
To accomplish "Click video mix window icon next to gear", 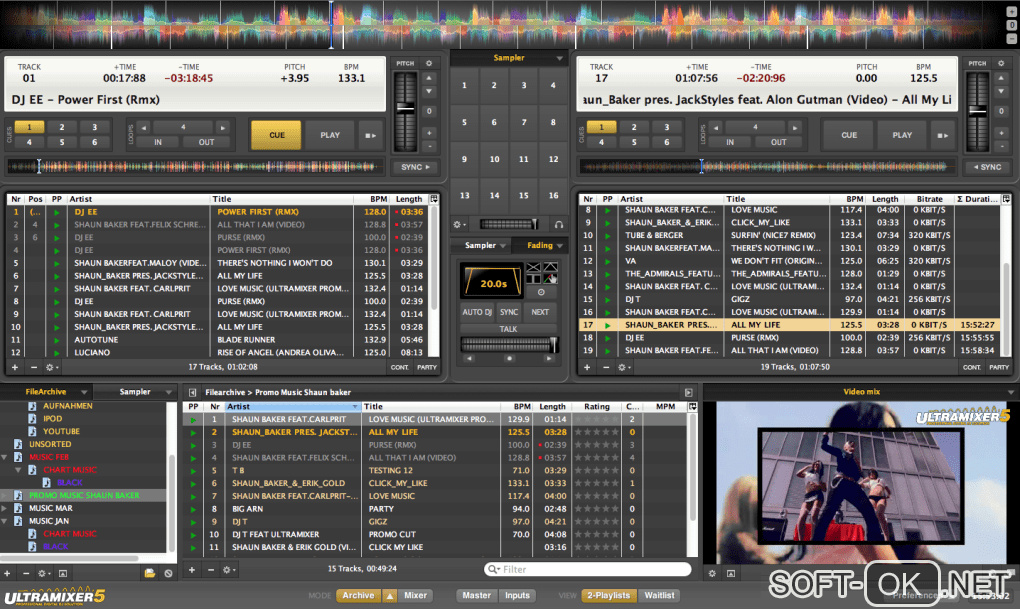I will coord(731,573).
